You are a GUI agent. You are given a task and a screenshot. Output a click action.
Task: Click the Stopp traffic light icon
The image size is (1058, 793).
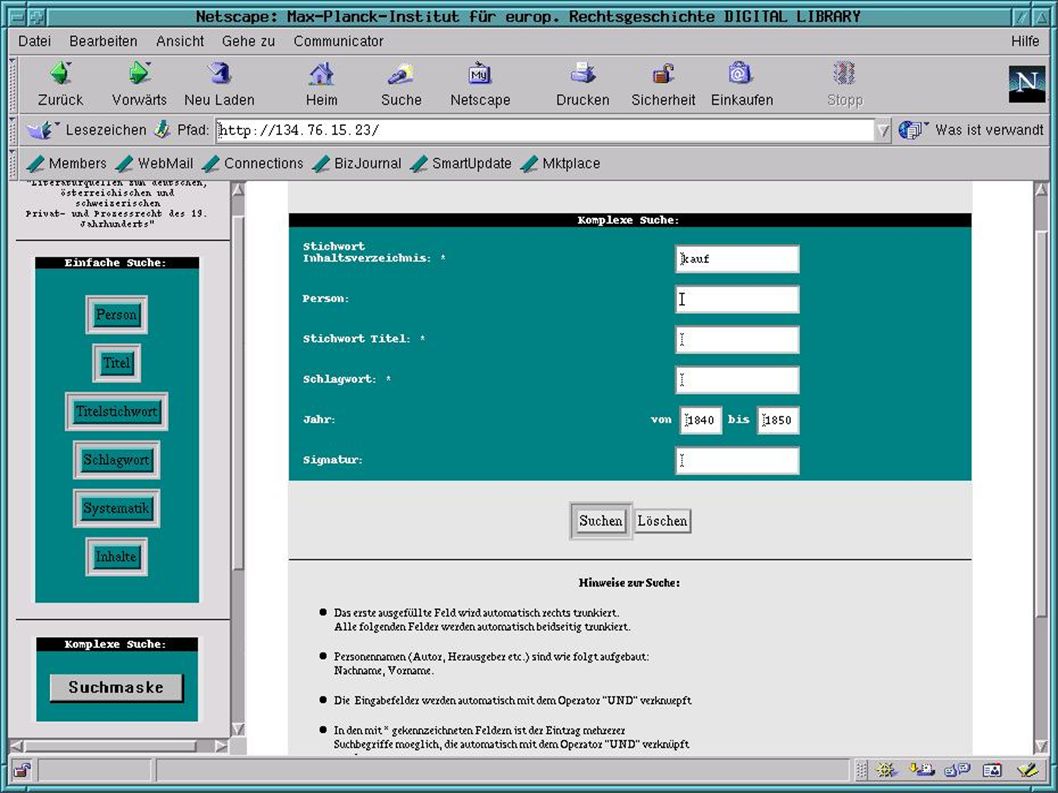[x=844, y=73]
